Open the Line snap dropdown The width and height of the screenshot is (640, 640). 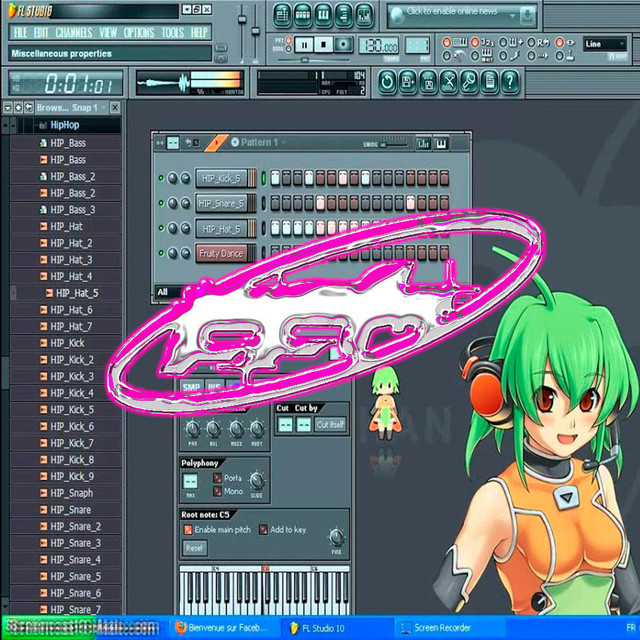[x=606, y=44]
